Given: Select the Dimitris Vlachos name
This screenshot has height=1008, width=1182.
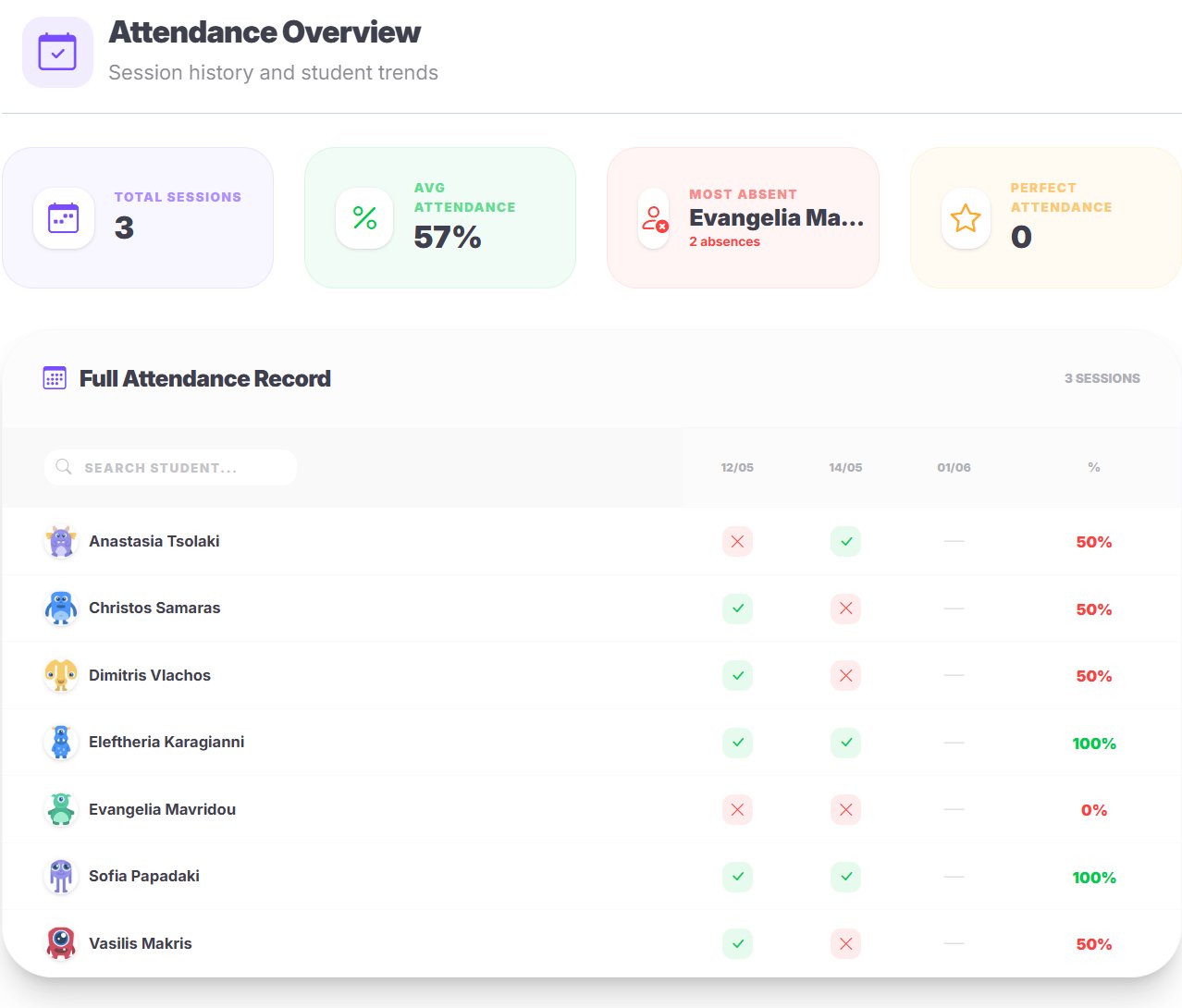Looking at the screenshot, I should (x=150, y=675).
